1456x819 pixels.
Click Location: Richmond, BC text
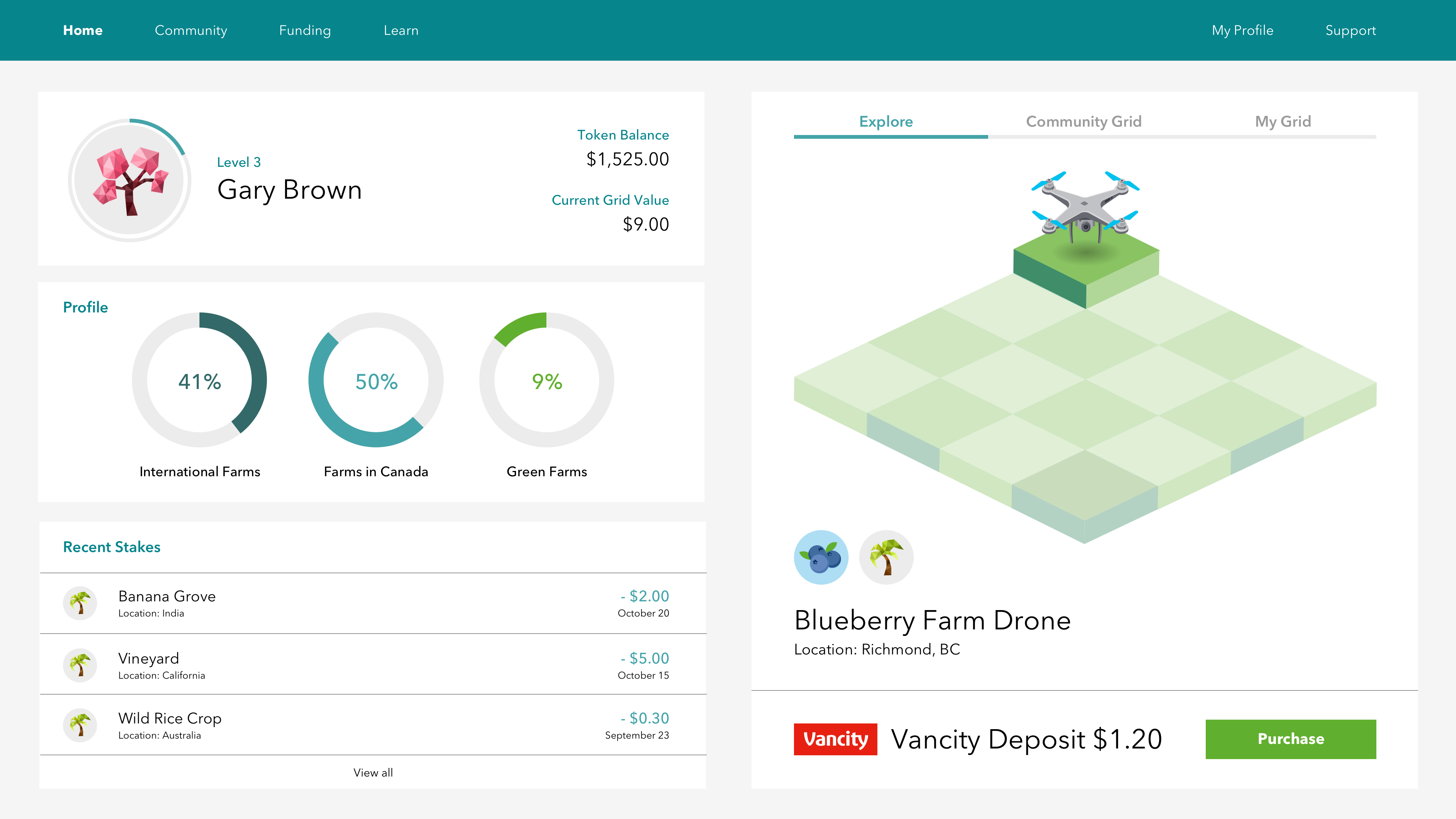[877, 650]
